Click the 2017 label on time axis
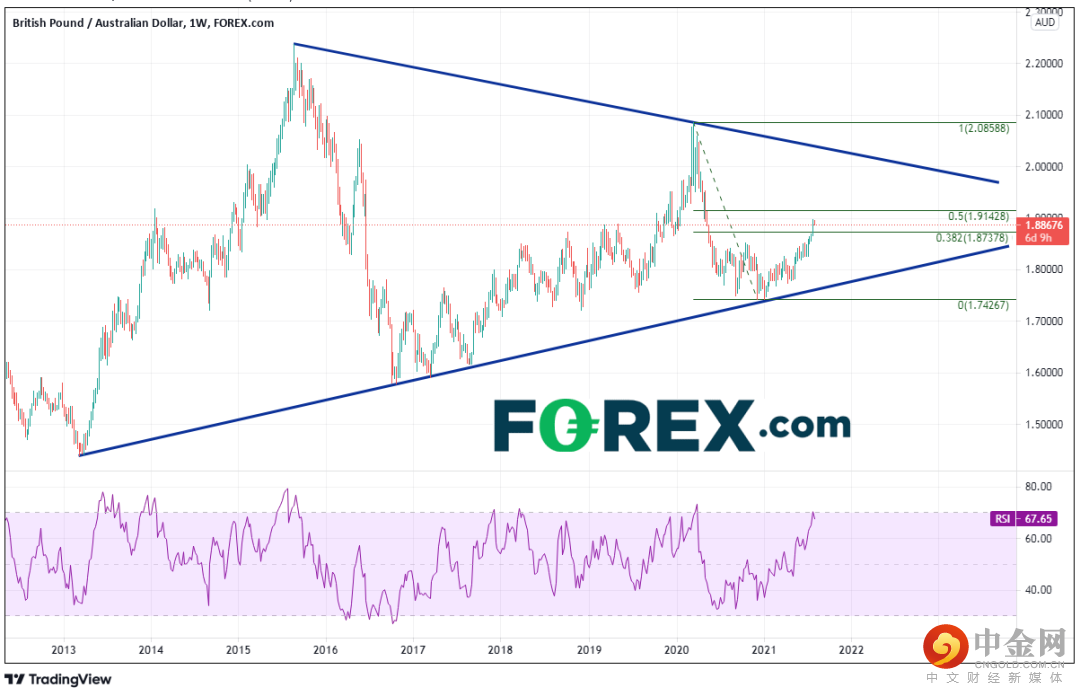The height and width of the screenshot is (696, 1080). tap(413, 649)
